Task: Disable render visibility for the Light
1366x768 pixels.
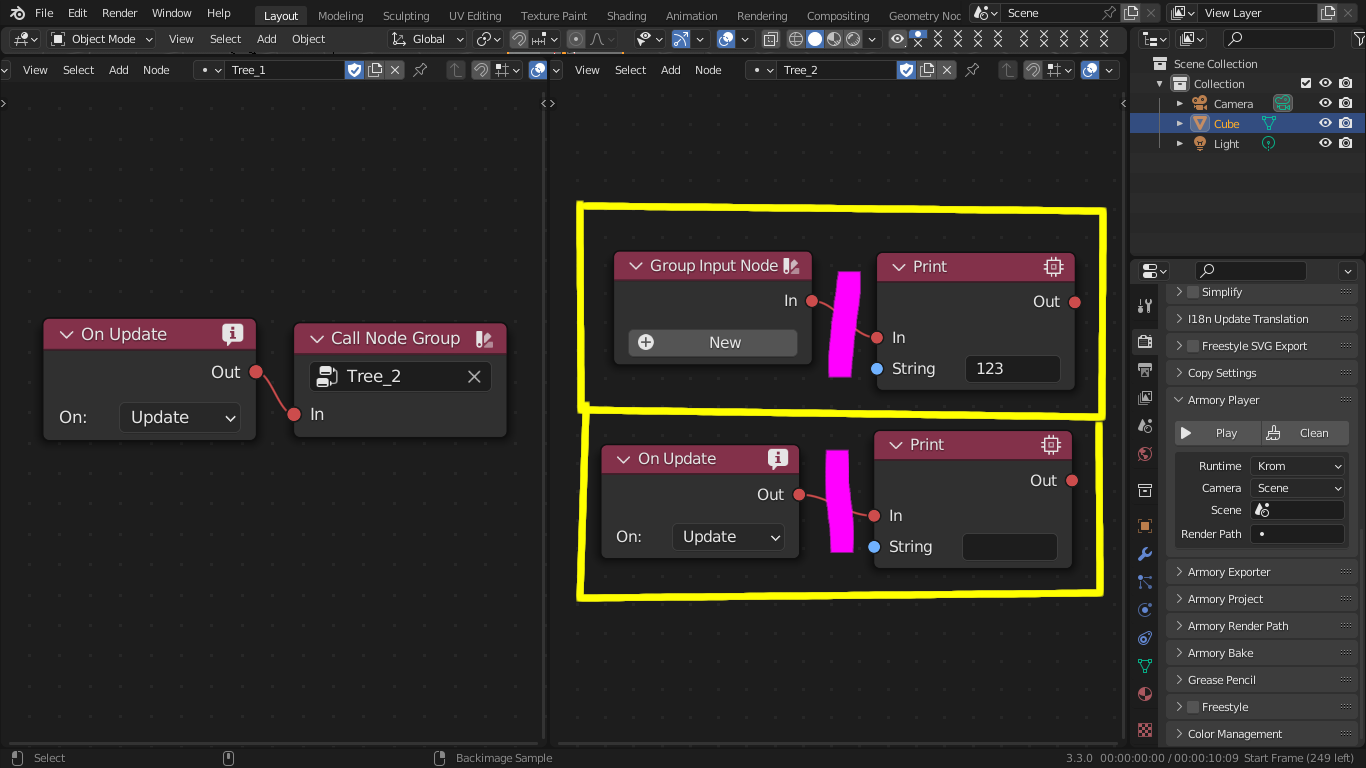Action: (x=1345, y=143)
